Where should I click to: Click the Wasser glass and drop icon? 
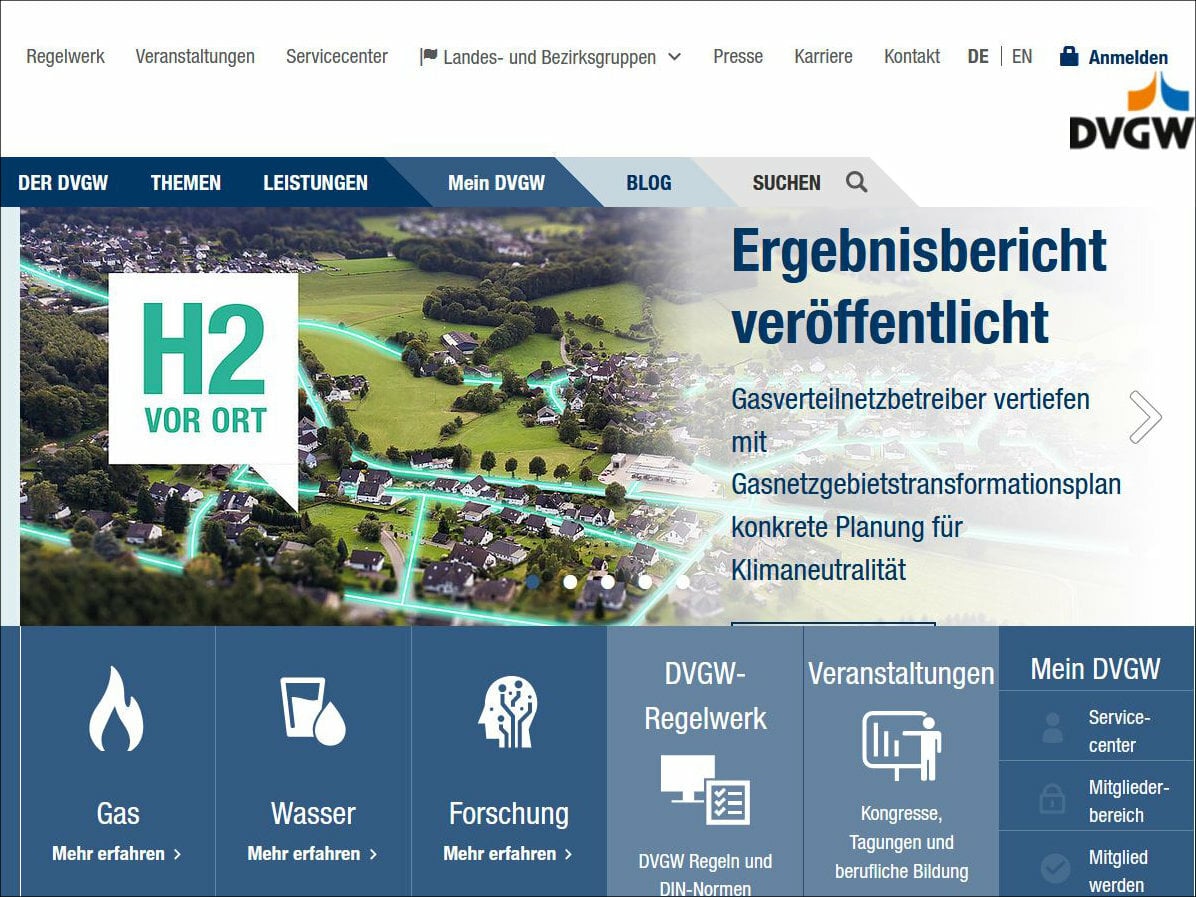click(313, 711)
